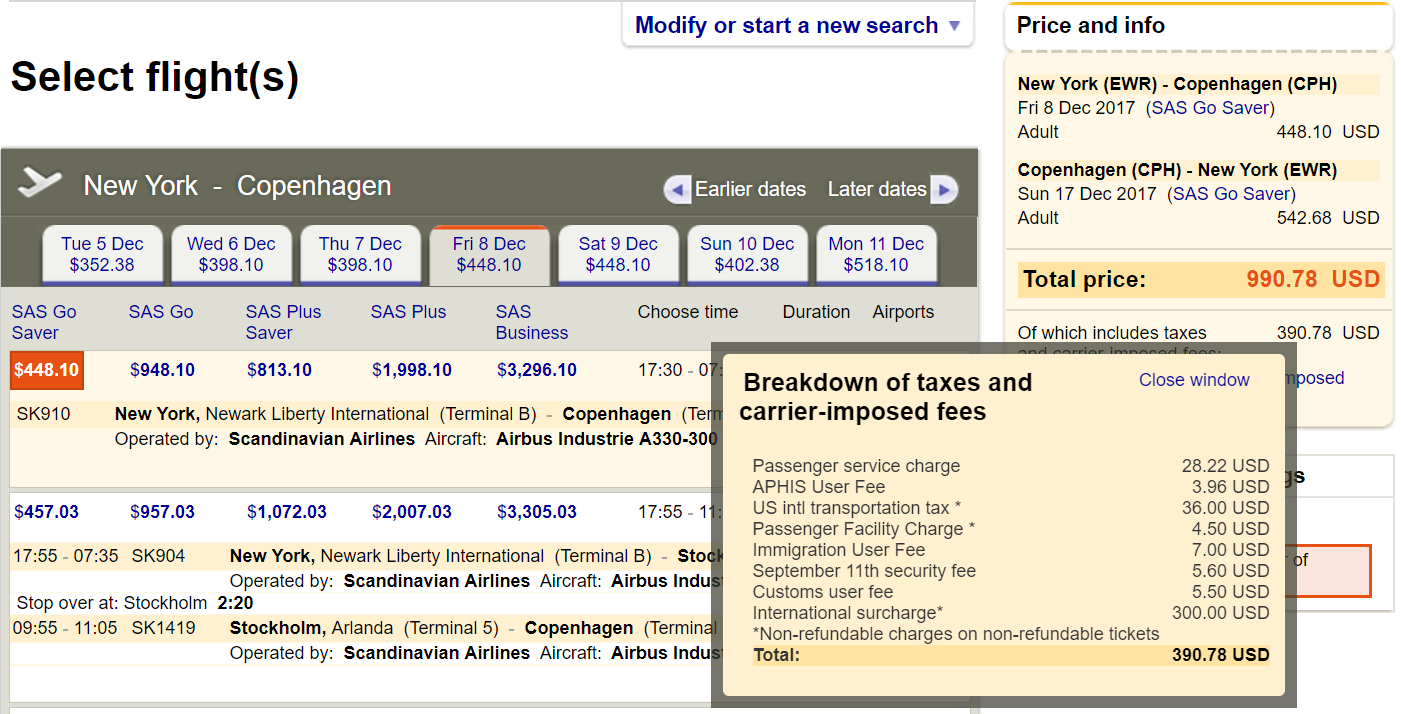Screen dimensions: 1401x714
Task: Open SAS Go Saver link for Fri 8 Dec
Action: point(1210,108)
